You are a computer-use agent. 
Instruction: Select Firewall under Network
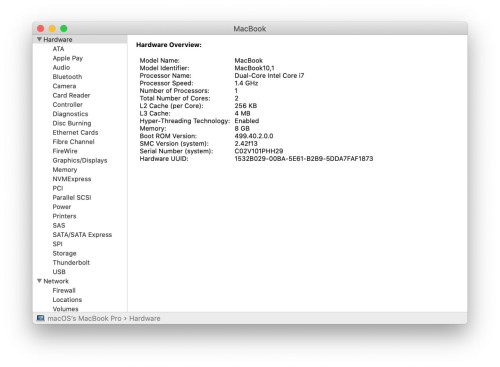[x=64, y=290]
